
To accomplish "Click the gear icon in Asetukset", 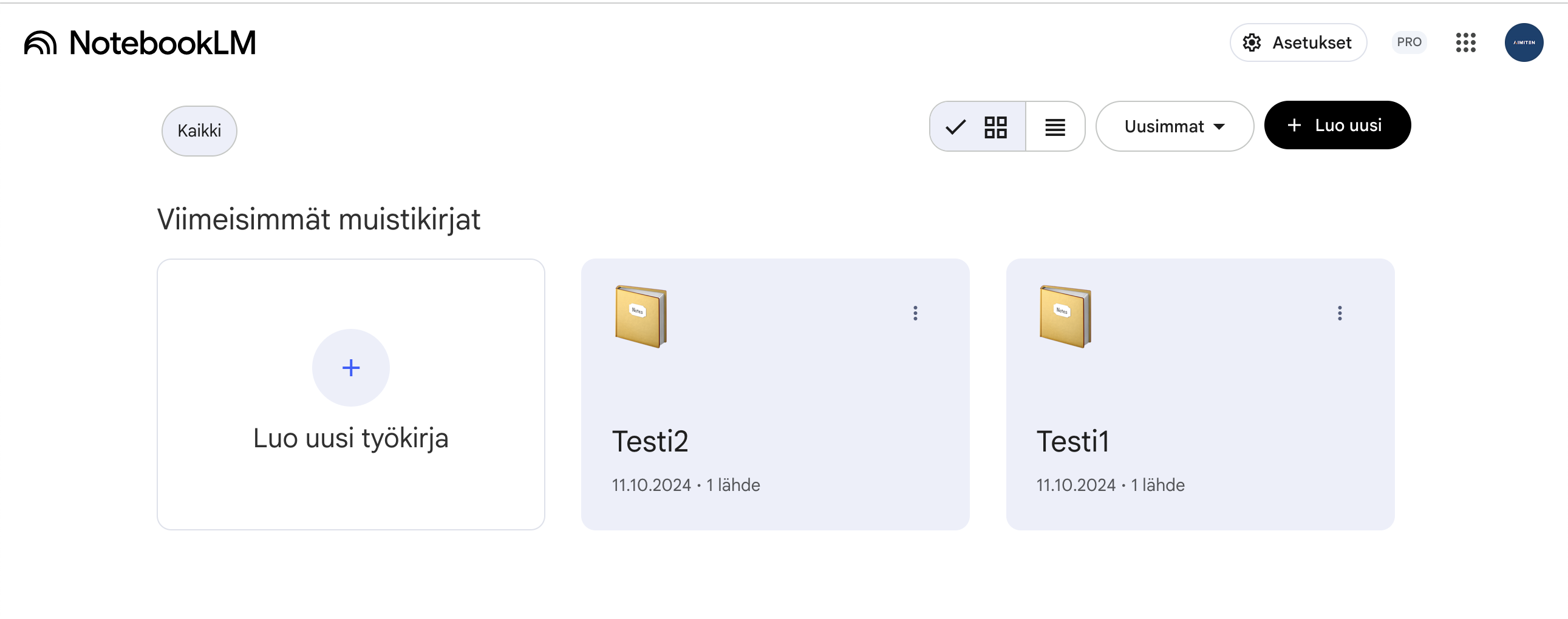I will [x=1252, y=42].
